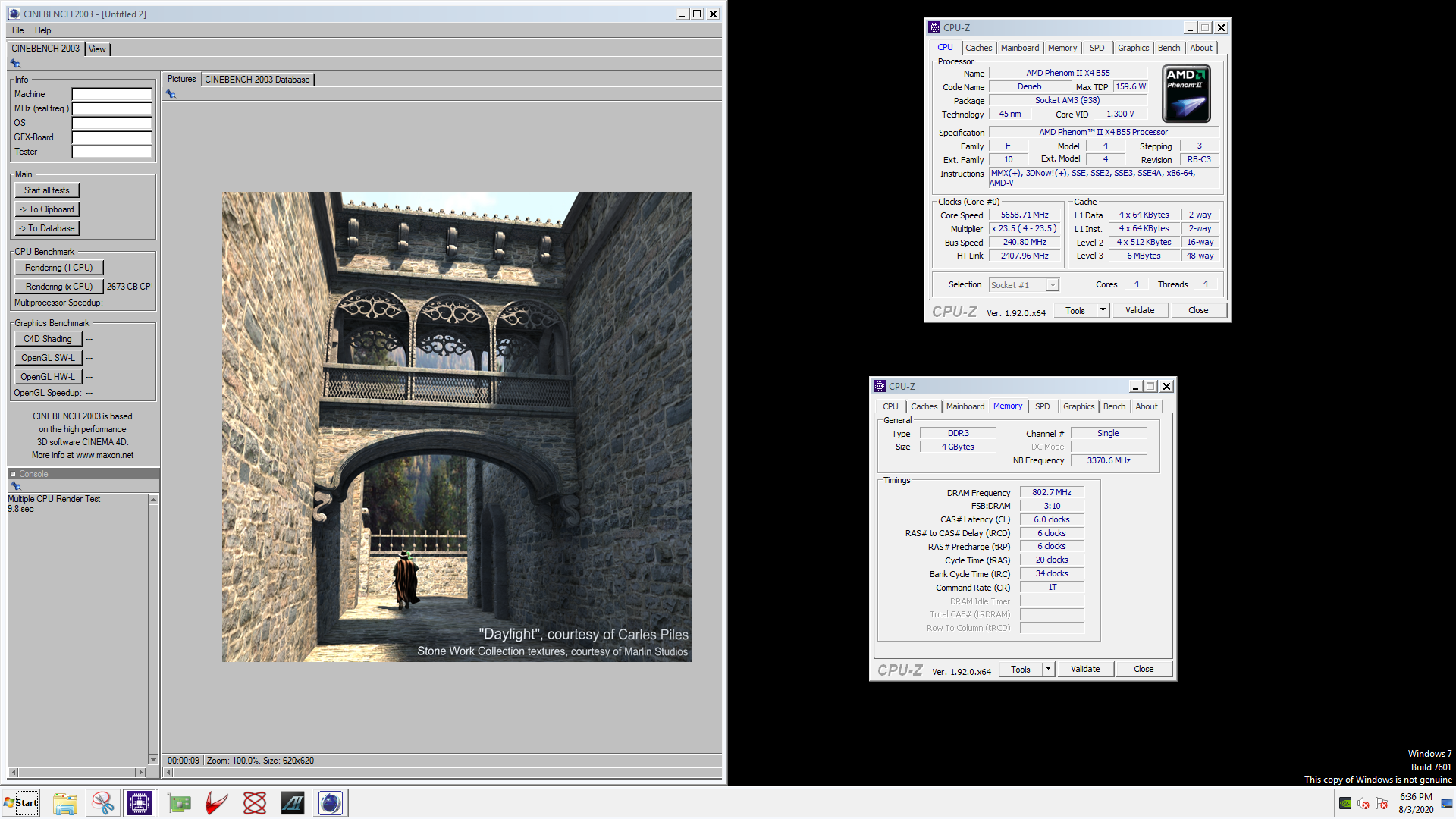Open About tab in bottom CPU-Z window

(1147, 406)
